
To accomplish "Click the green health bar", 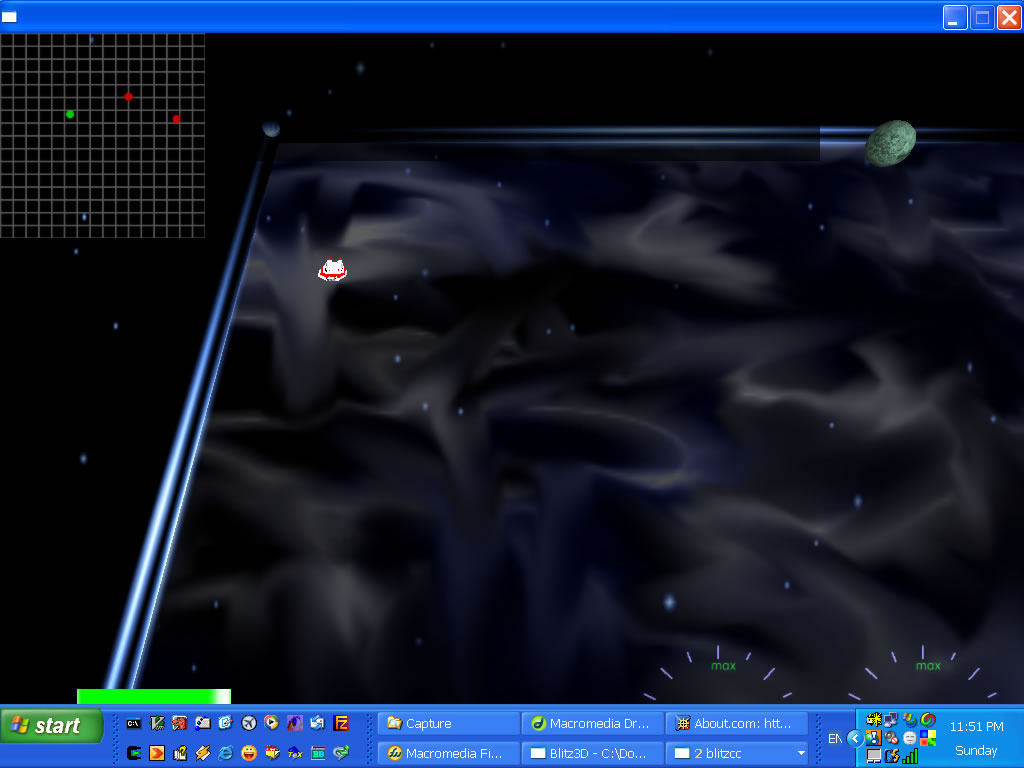I will 153,696.
